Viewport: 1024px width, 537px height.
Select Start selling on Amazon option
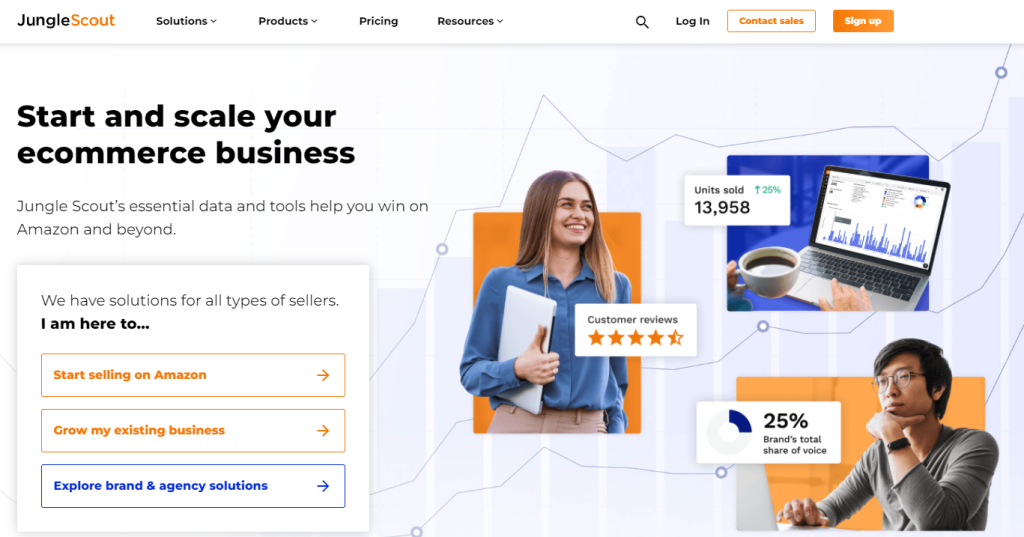pyautogui.click(x=193, y=375)
